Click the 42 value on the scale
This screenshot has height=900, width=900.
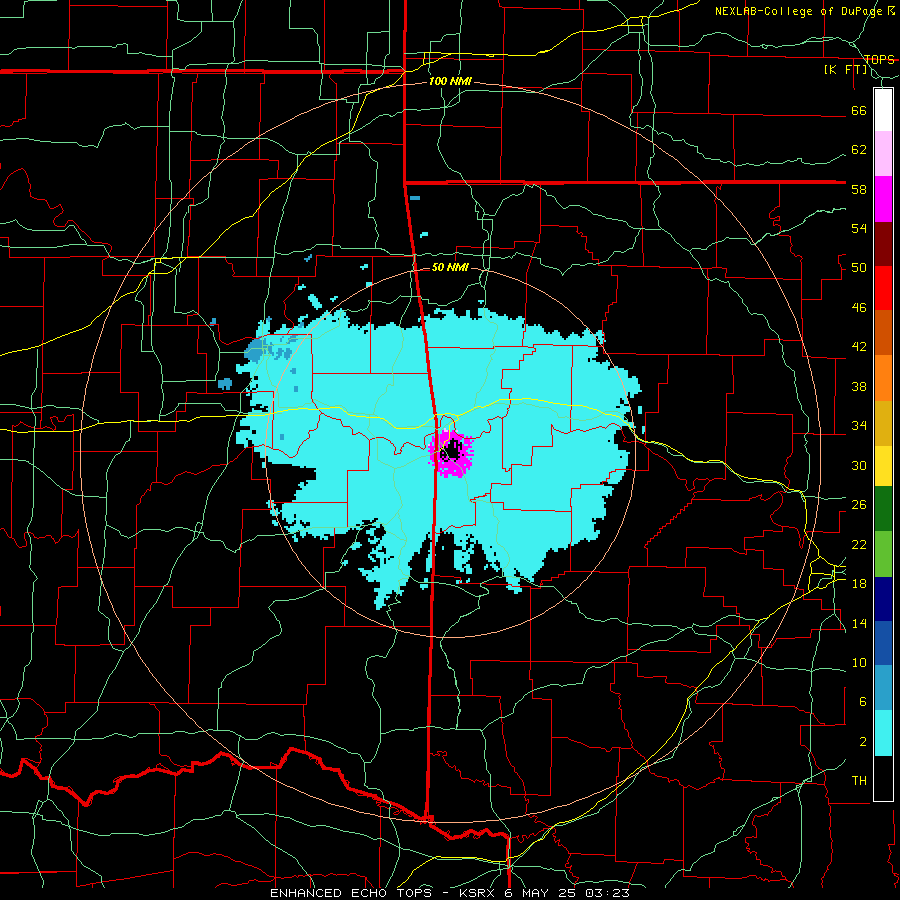(859, 347)
